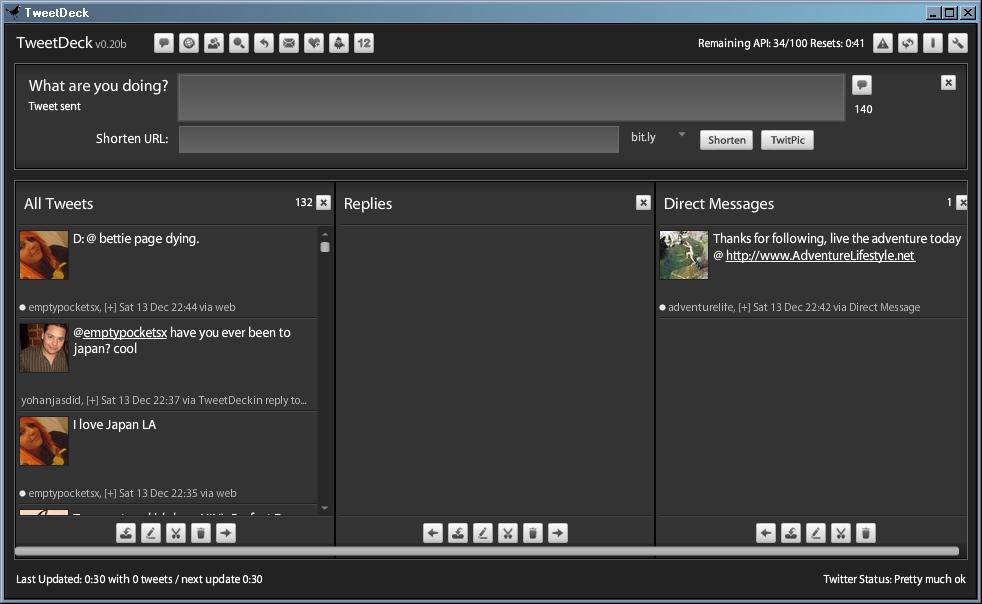Close the All Tweets column

coord(323,202)
